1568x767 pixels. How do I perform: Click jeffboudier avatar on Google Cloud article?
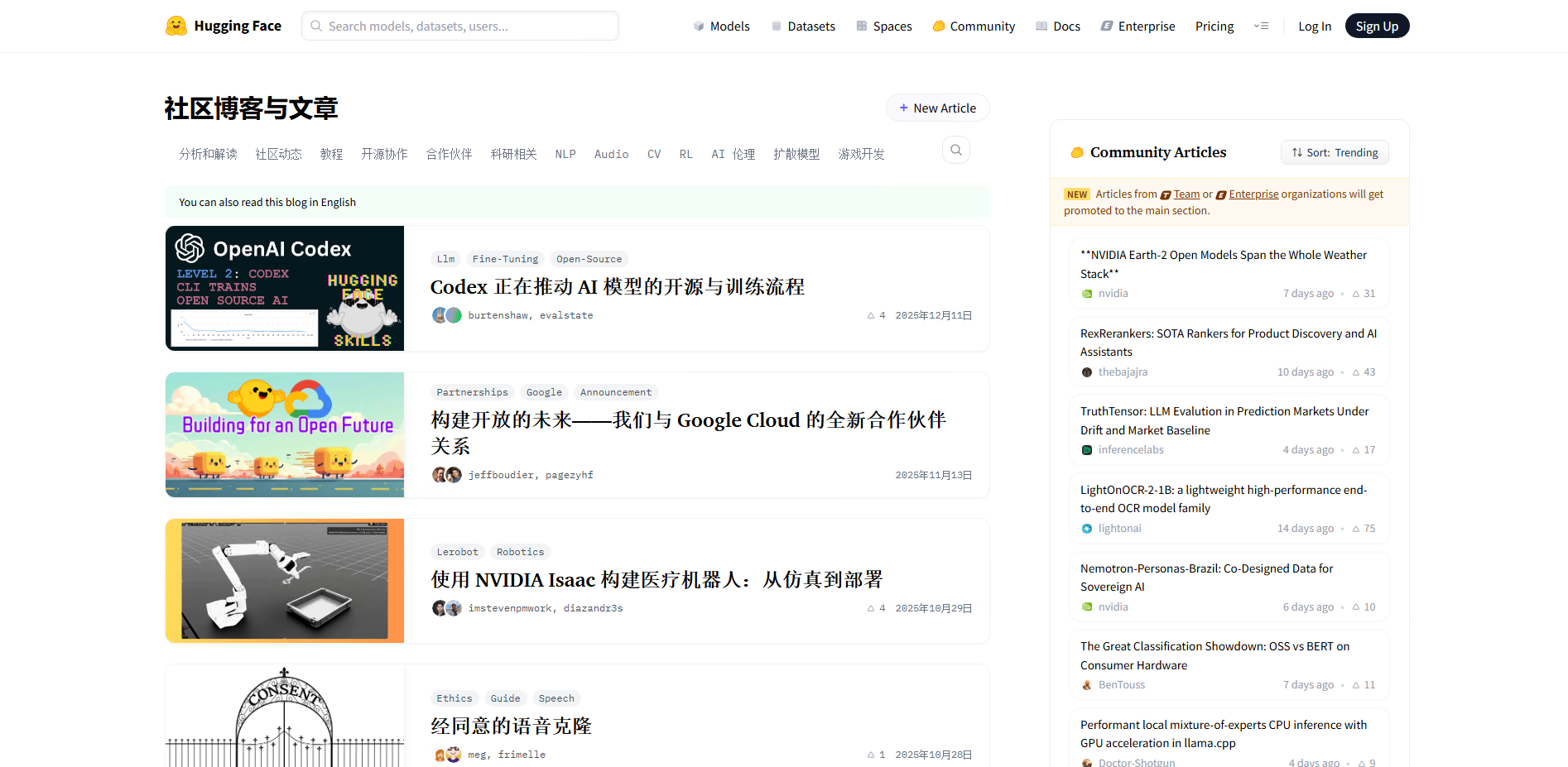click(440, 475)
